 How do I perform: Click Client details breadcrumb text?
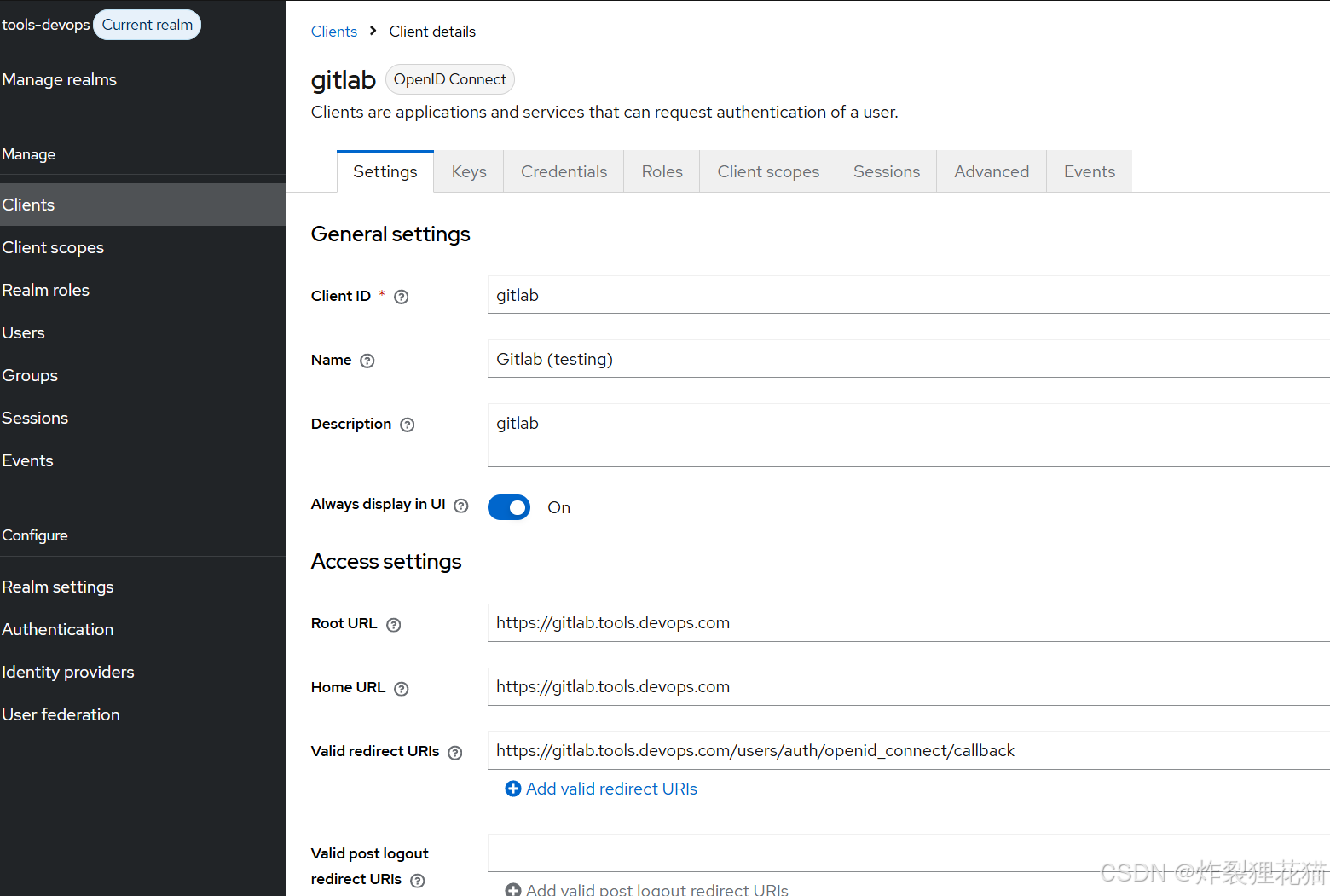click(x=432, y=32)
